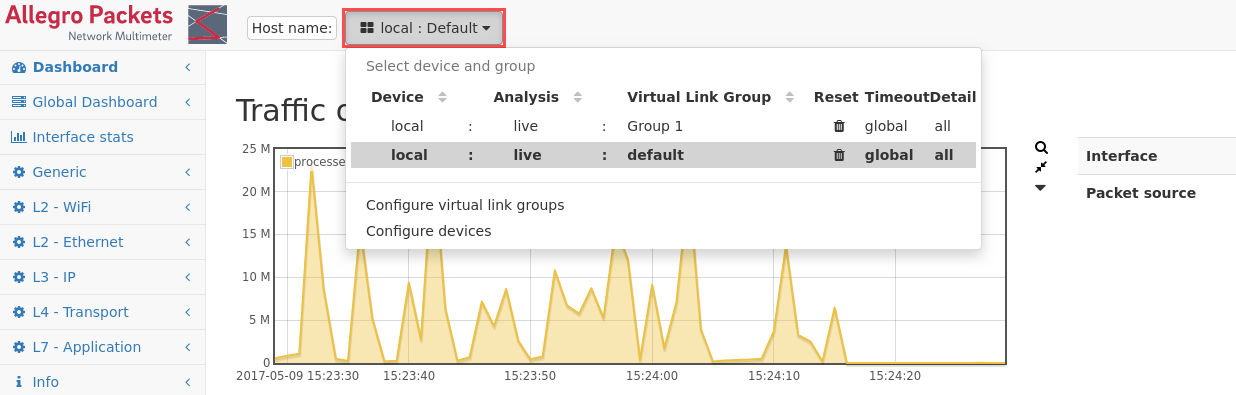Select the local live Group 1 row
Viewport: 1236px width, 395px height.
tap(663, 126)
